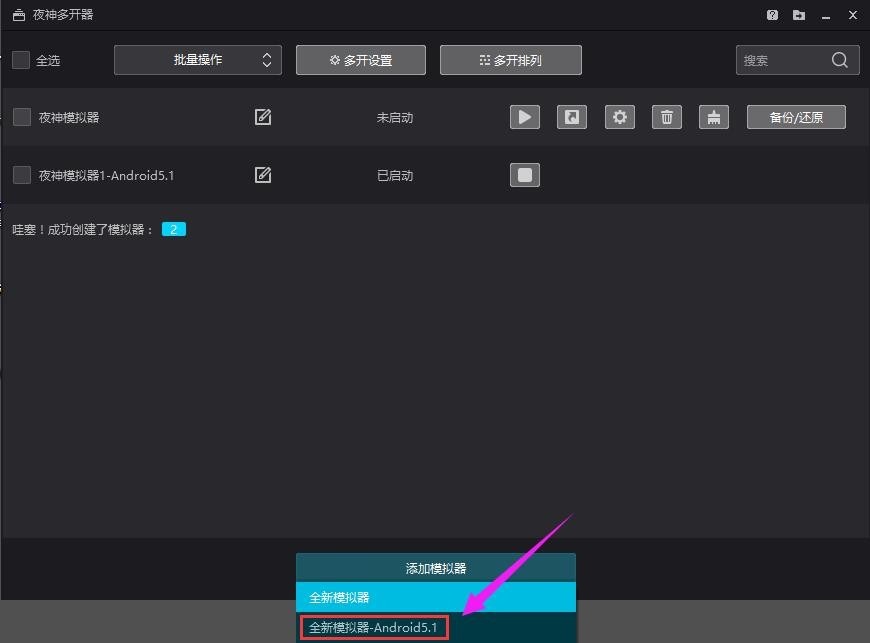Start the 夜神模拟器 instance with play button

click(x=524, y=117)
